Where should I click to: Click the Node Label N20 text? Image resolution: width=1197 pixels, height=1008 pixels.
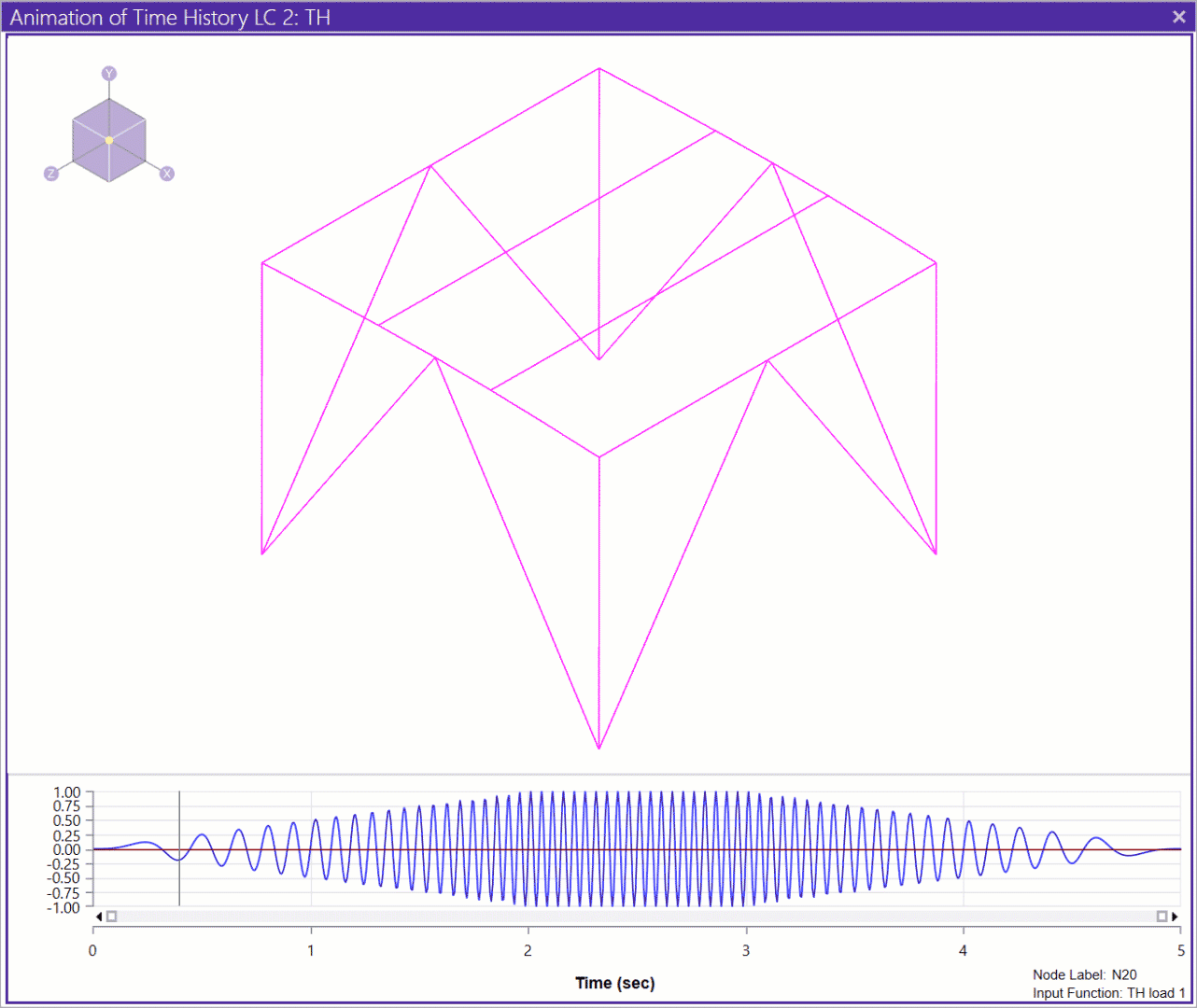pyautogui.click(x=1084, y=974)
